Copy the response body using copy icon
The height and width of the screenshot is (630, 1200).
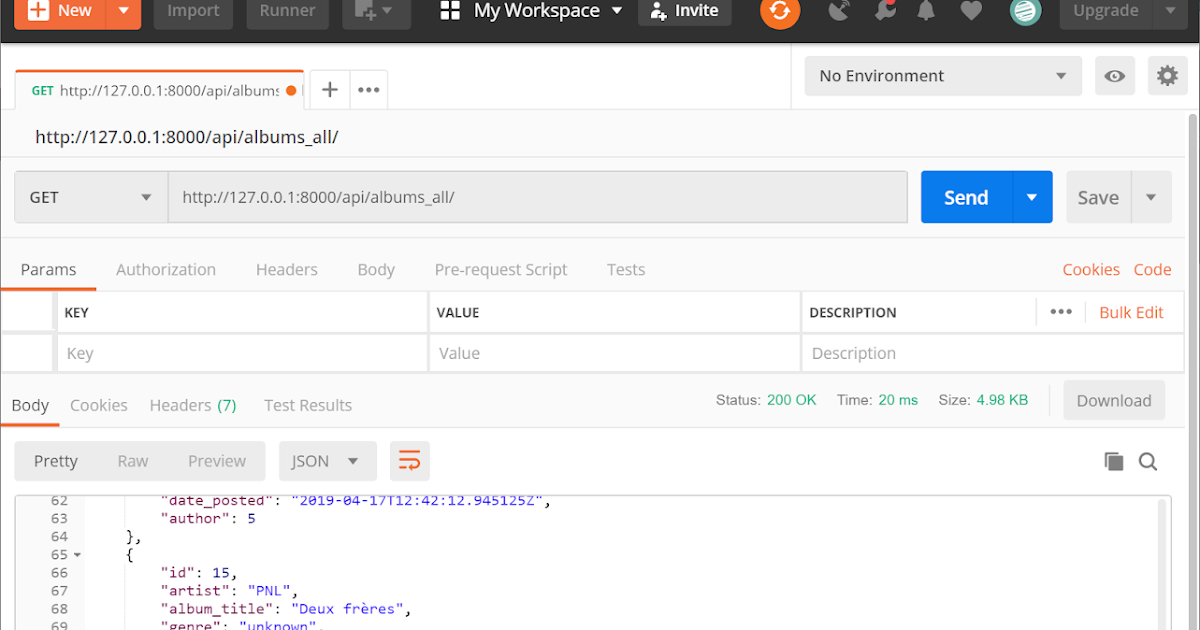click(1114, 461)
